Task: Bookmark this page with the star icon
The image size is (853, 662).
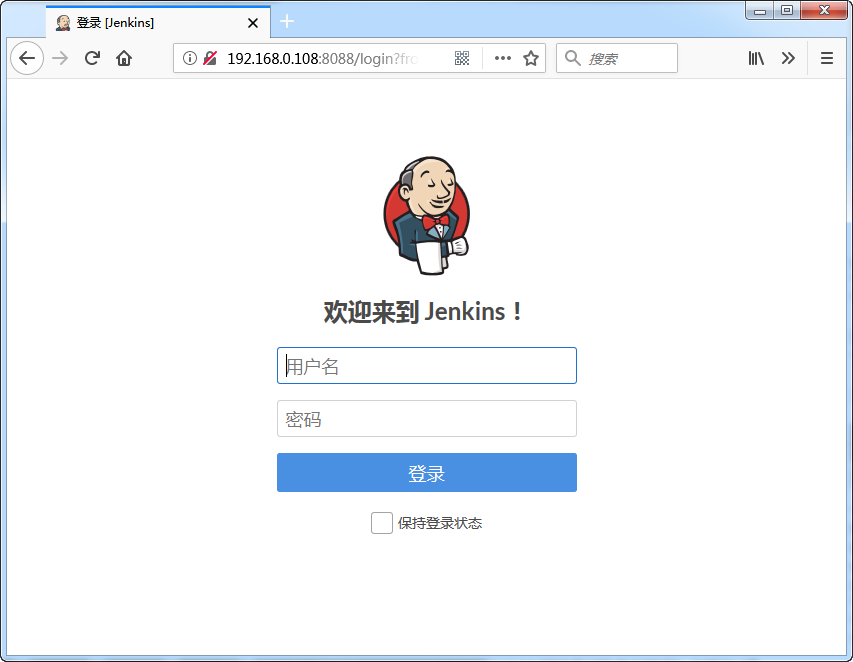Action: [531, 58]
